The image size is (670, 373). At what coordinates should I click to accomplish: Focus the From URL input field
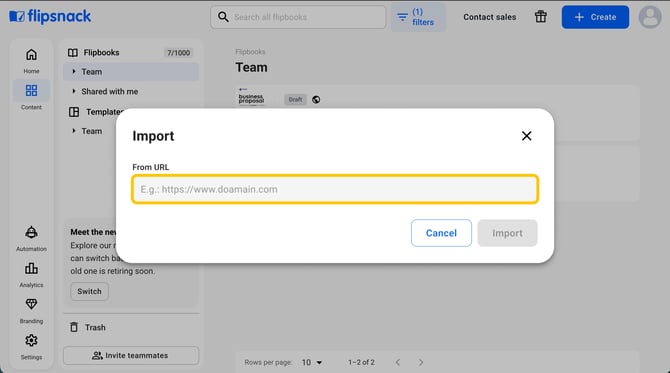coord(335,189)
